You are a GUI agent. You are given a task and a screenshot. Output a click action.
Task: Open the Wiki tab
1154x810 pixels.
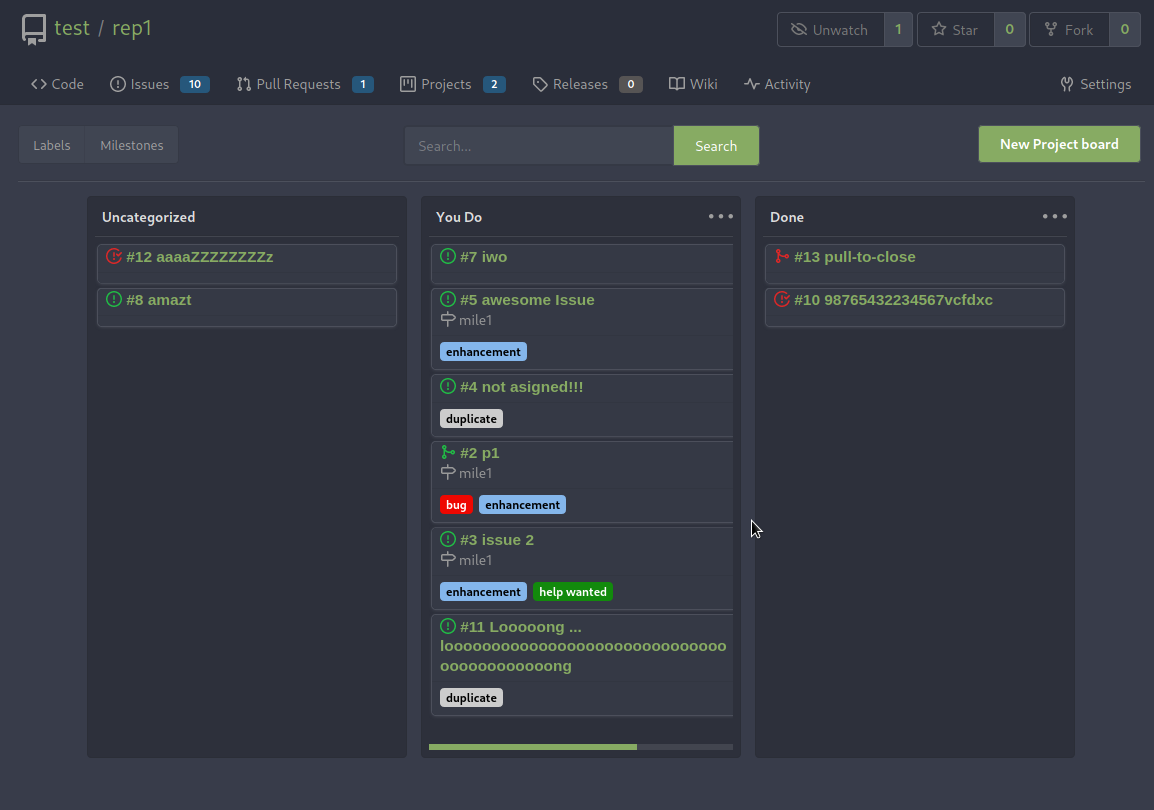point(693,84)
